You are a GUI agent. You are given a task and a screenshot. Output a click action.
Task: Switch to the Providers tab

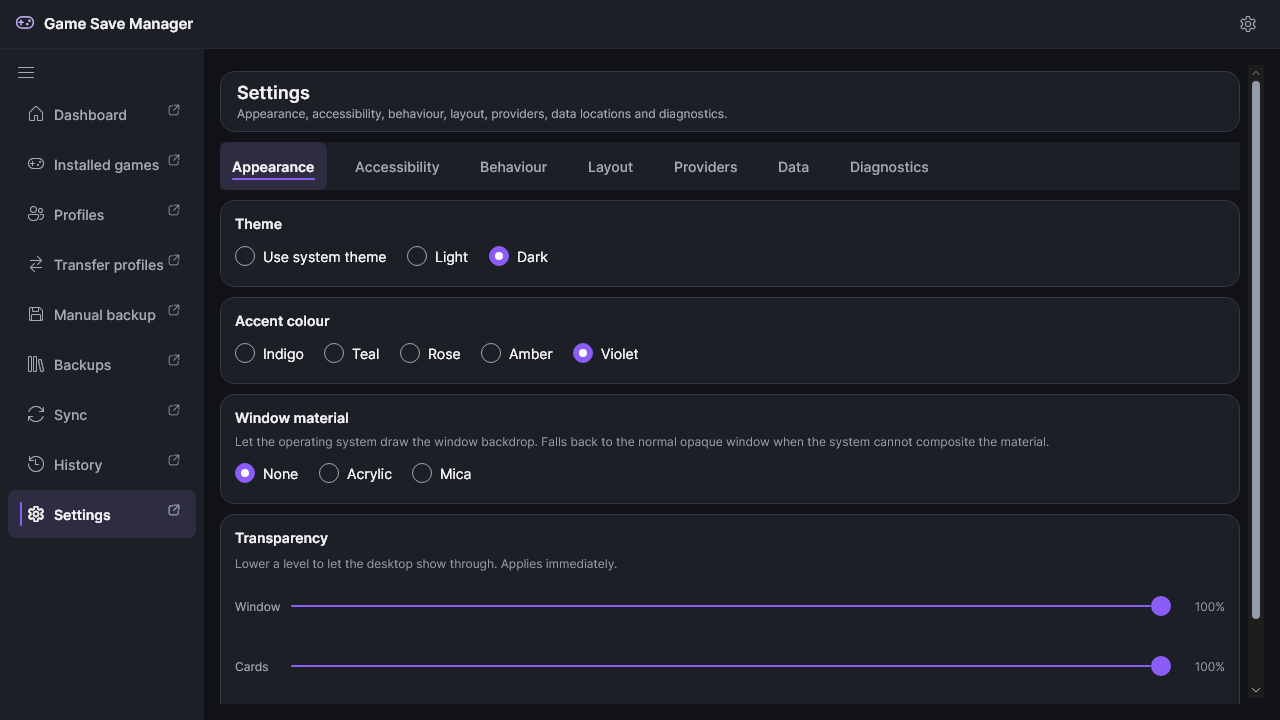[x=705, y=167]
